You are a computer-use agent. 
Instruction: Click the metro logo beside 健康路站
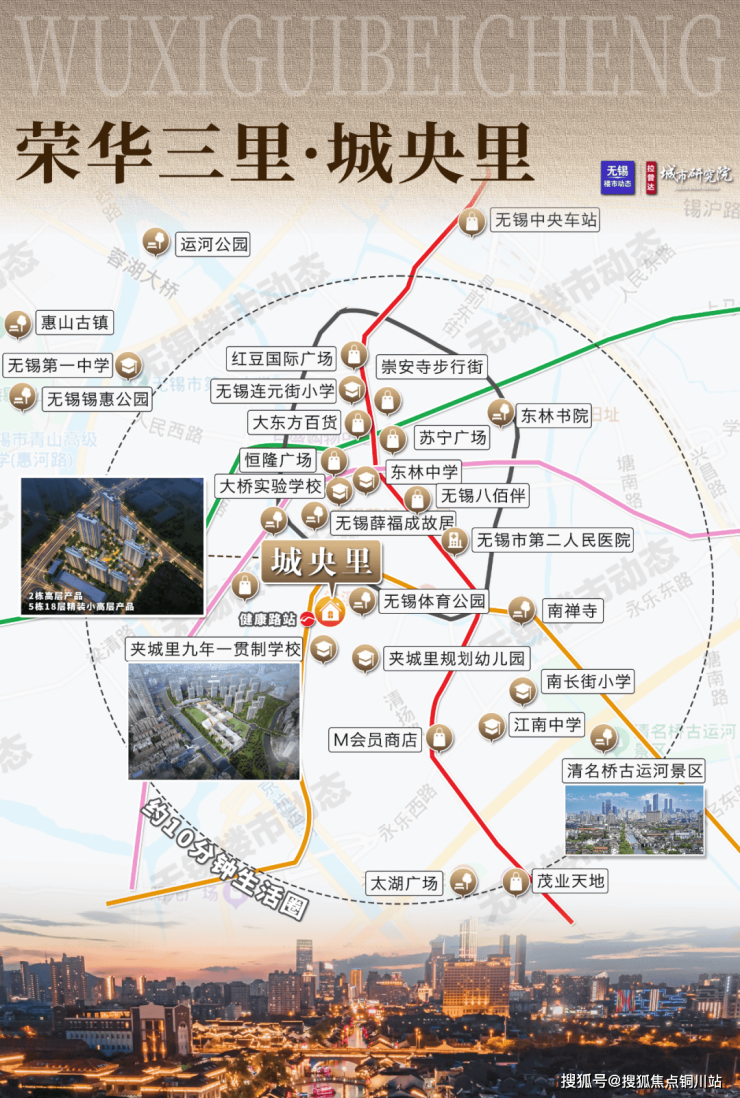tap(307, 619)
